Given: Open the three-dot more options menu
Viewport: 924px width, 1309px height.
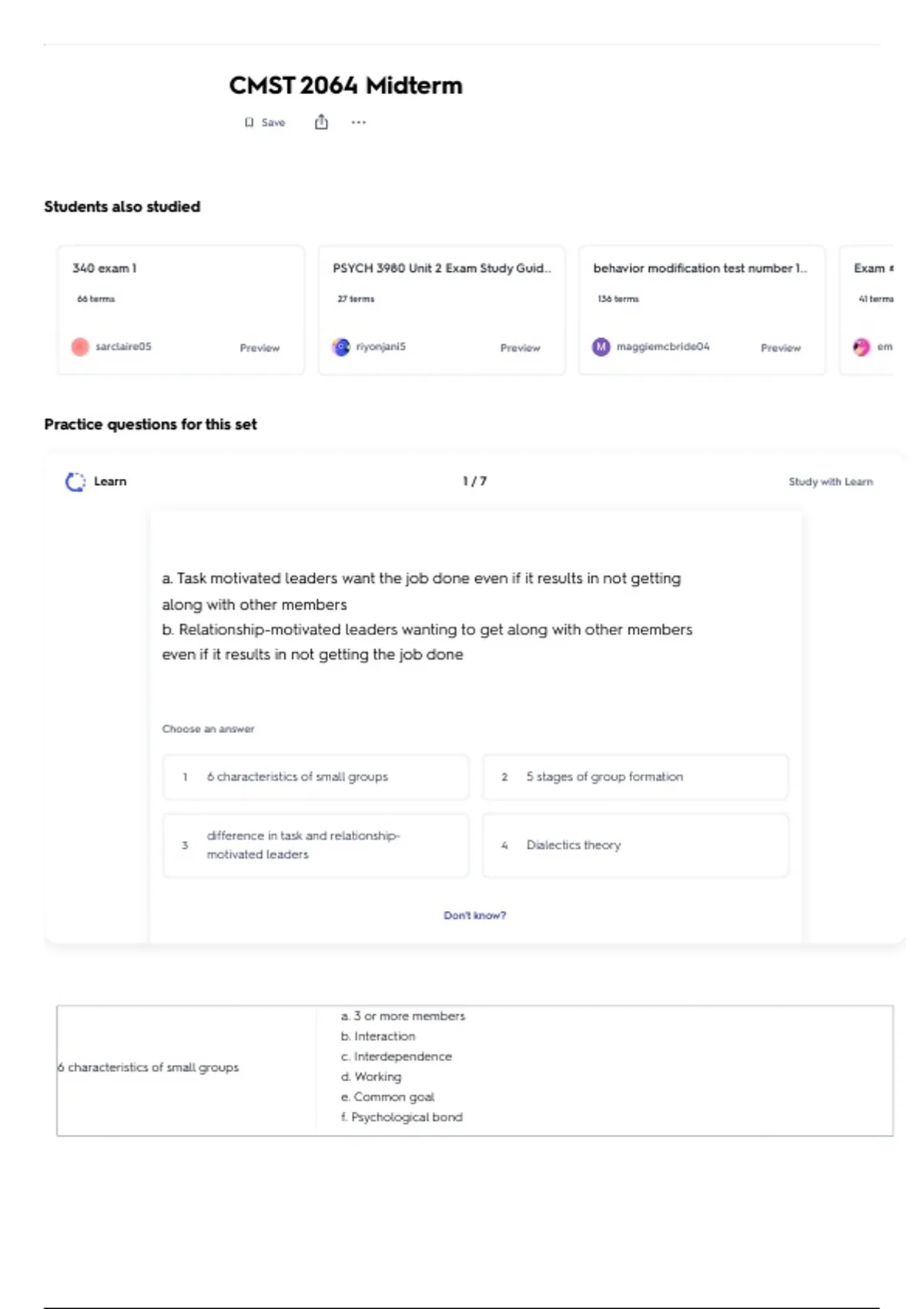Looking at the screenshot, I should point(359,122).
